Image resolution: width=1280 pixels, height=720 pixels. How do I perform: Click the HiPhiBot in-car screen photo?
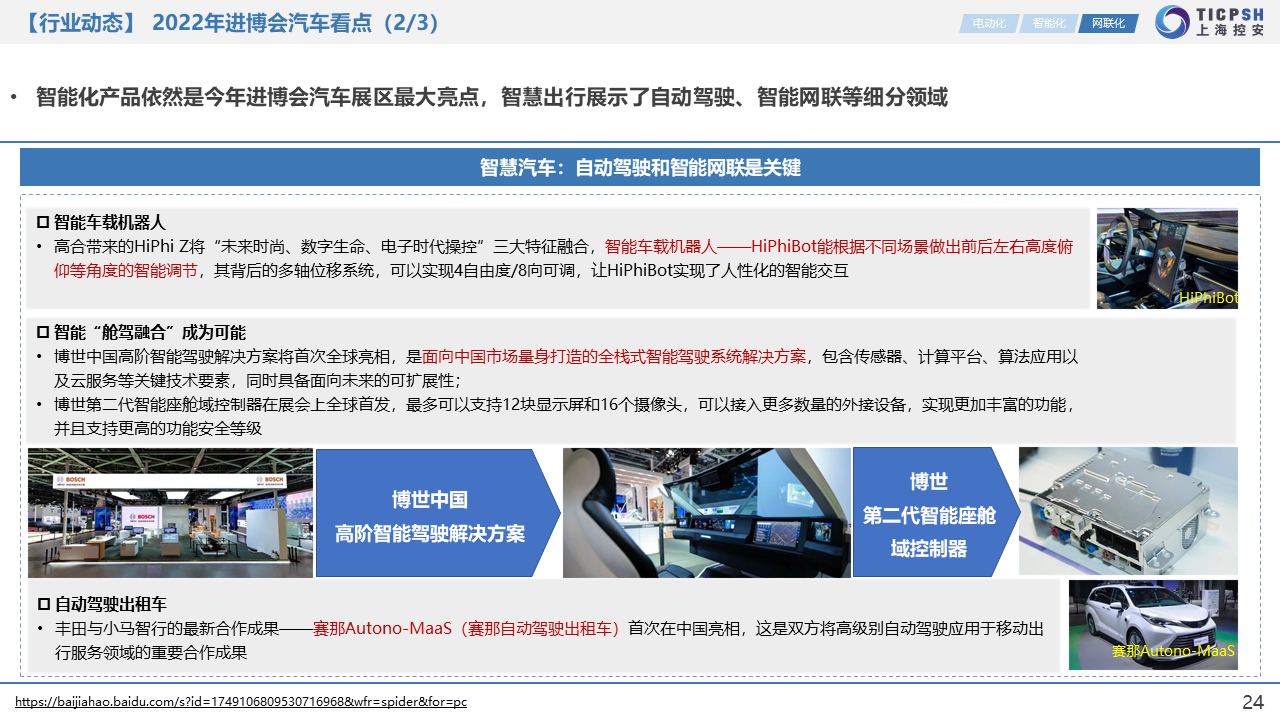click(1166, 257)
